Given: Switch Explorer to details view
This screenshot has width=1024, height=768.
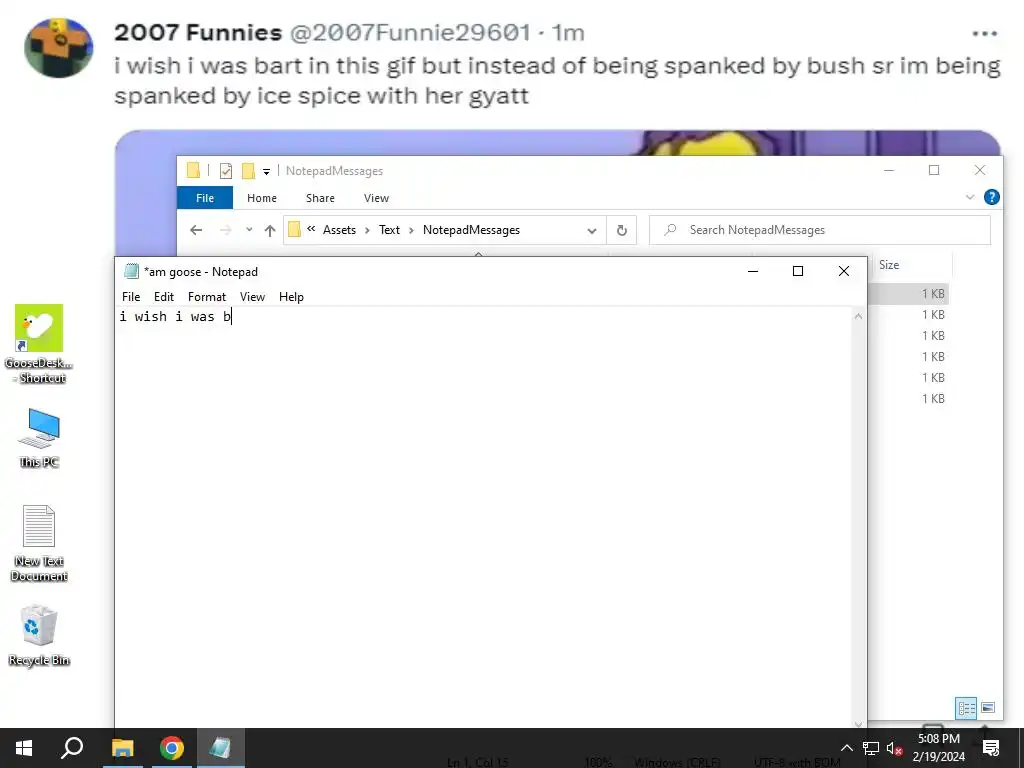Looking at the screenshot, I should pos(967,708).
